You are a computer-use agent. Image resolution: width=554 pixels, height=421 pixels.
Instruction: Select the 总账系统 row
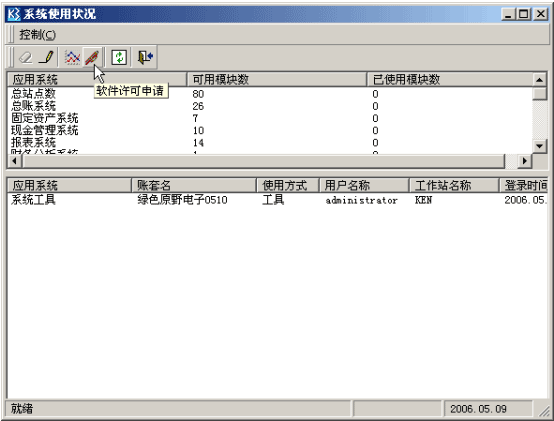click(x=270, y=106)
